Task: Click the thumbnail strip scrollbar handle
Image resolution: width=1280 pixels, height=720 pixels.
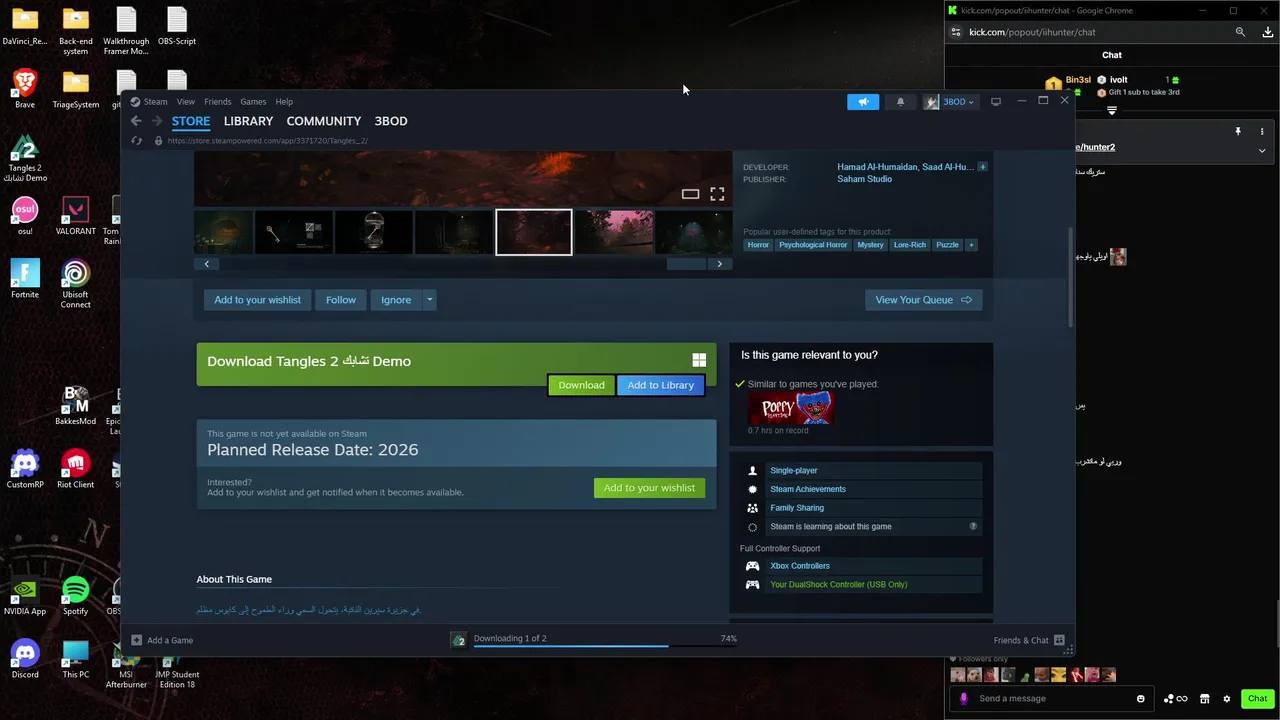Action: coord(686,264)
